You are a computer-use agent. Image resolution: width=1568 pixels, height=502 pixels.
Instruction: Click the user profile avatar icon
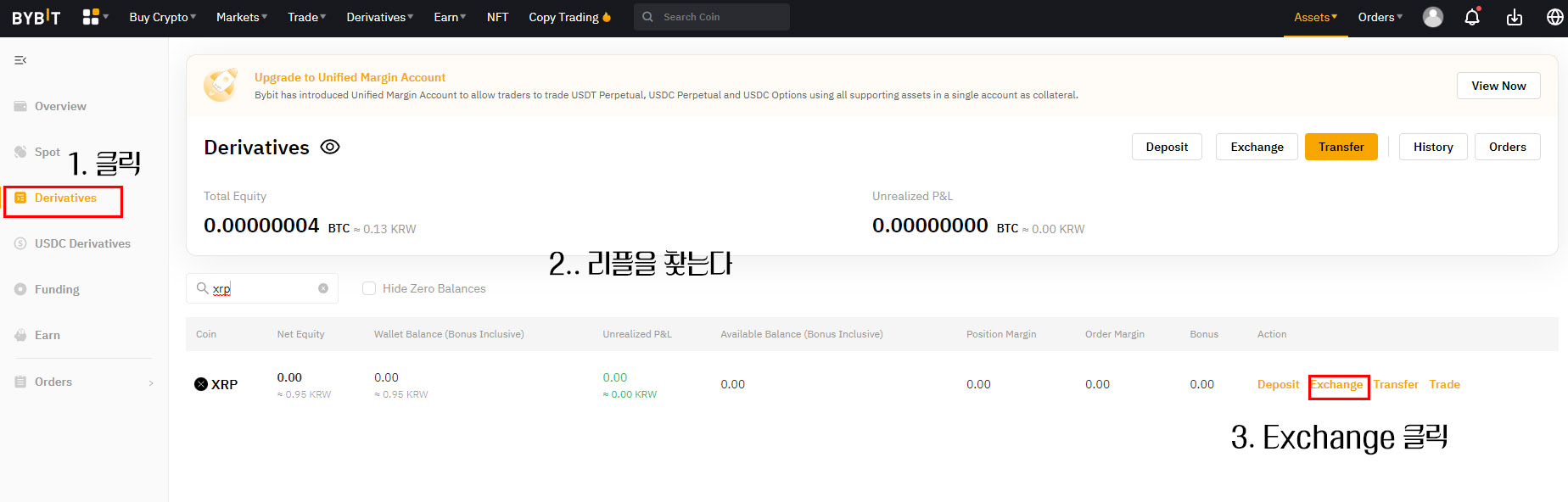click(1433, 17)
